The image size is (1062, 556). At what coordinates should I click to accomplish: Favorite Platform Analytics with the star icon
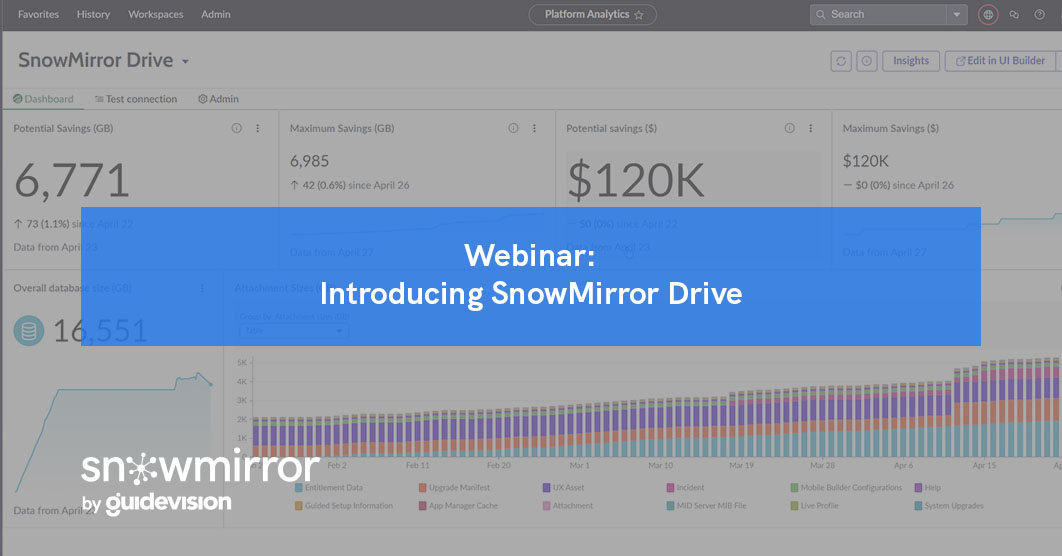pyautogui.click(x=639, y=15)
